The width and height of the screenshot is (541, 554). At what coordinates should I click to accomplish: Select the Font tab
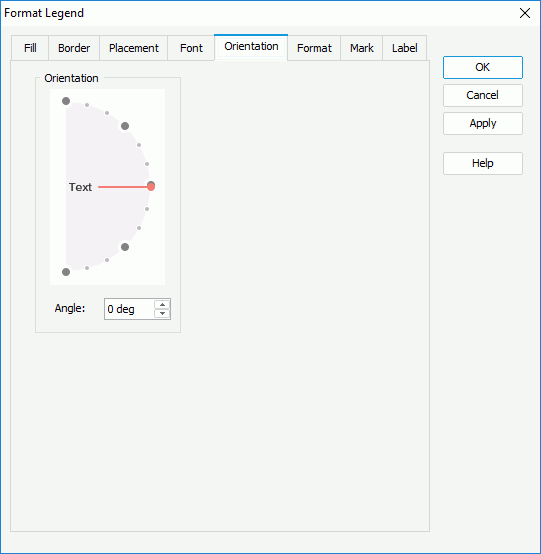(191, 48)
